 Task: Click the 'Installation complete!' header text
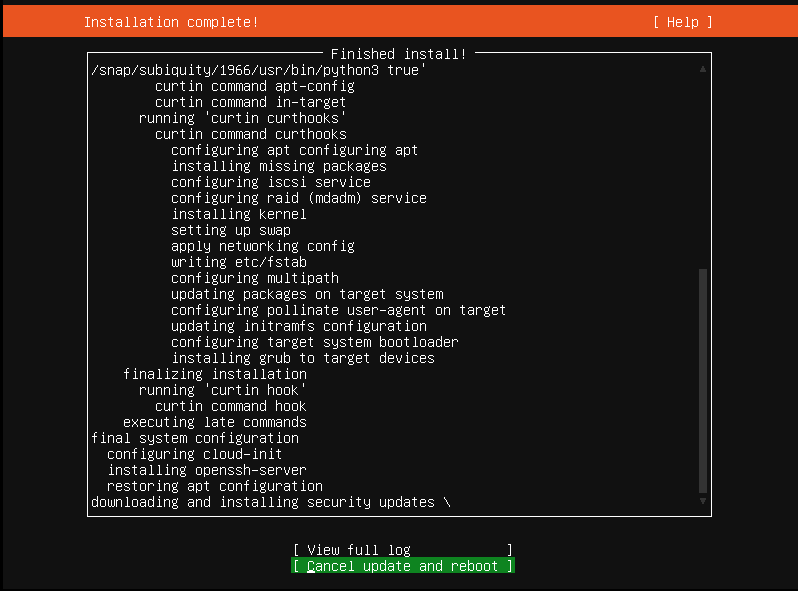tap(171, 22)
